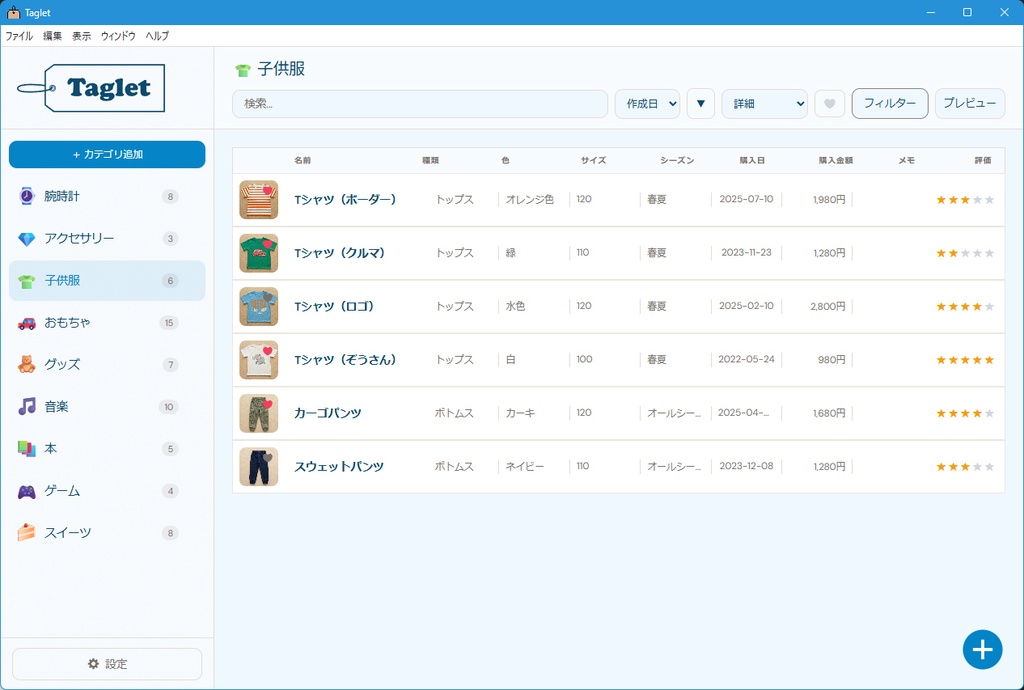Click the フィルター button
Image resolution: width=1024 pixels, height=690 pixels.
pos(889,104)
